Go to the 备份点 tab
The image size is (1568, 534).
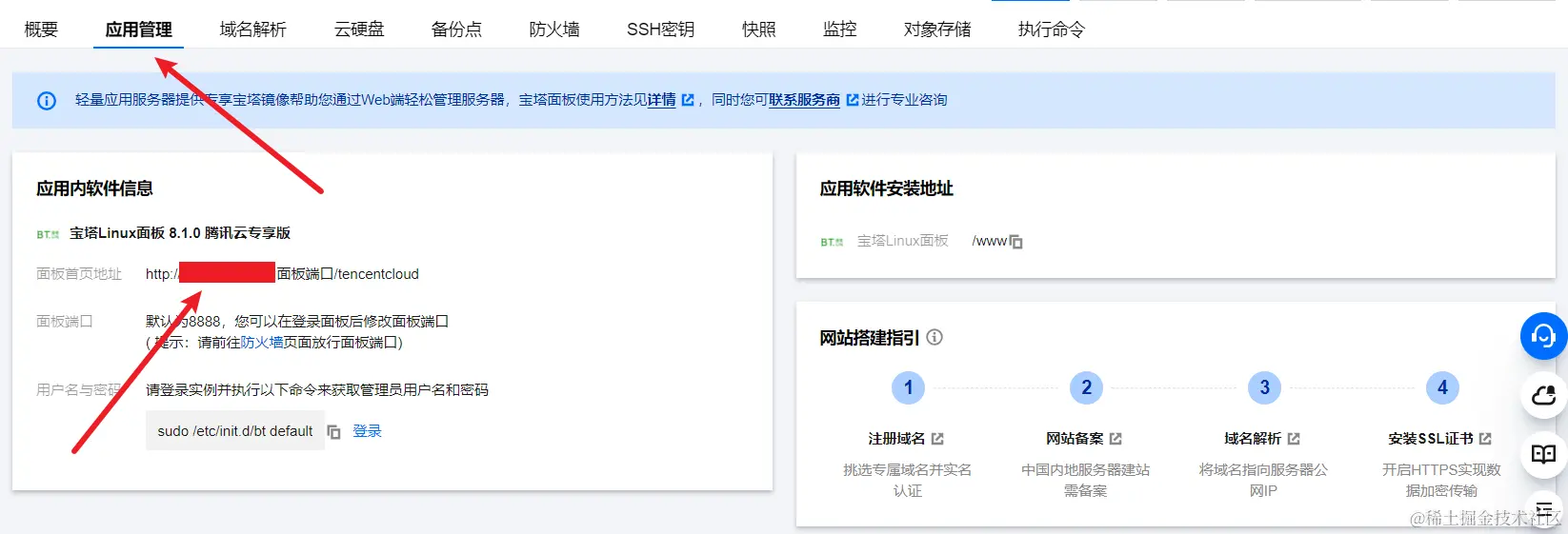[x=456, y=30]
